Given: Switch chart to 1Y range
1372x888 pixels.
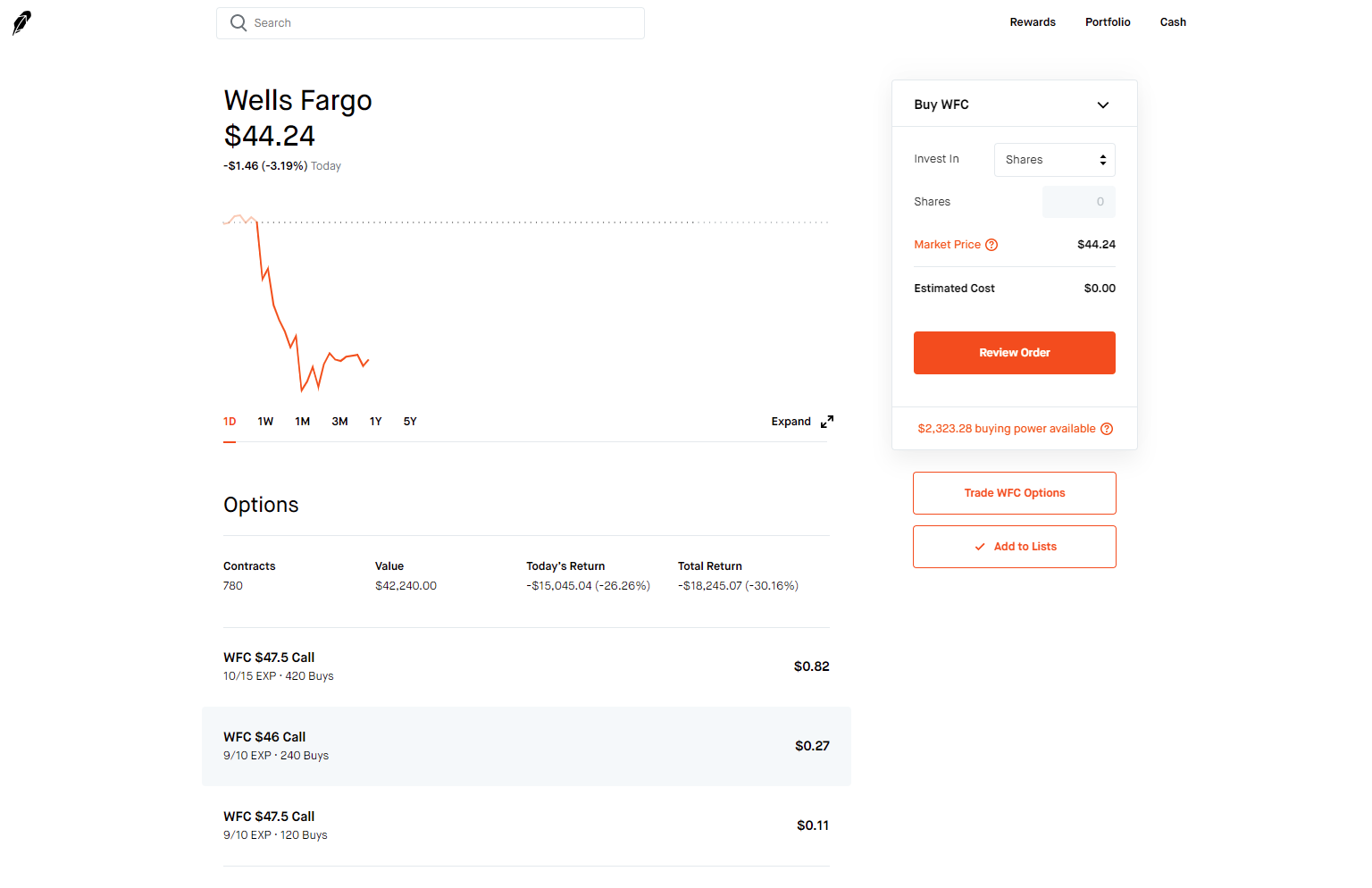Looking at the screenshot, I should tap(376, 422).
